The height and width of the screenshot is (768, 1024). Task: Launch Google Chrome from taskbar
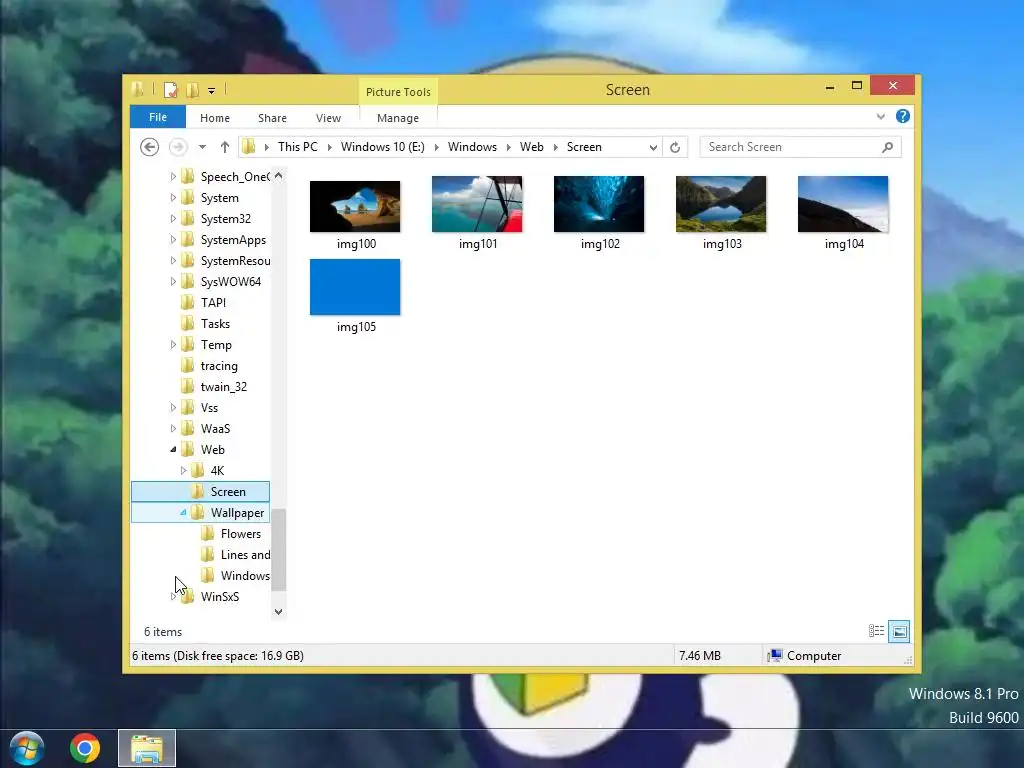click(x=85, y=748)
